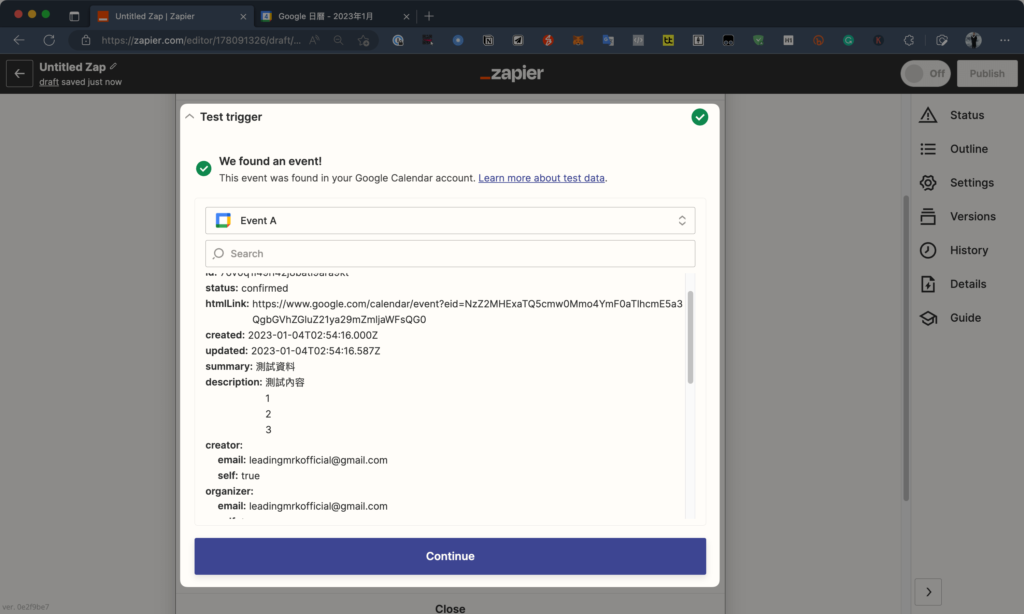Reload the page with refresh icon
The image size is (1024, 614).
(x=49, y=40)
